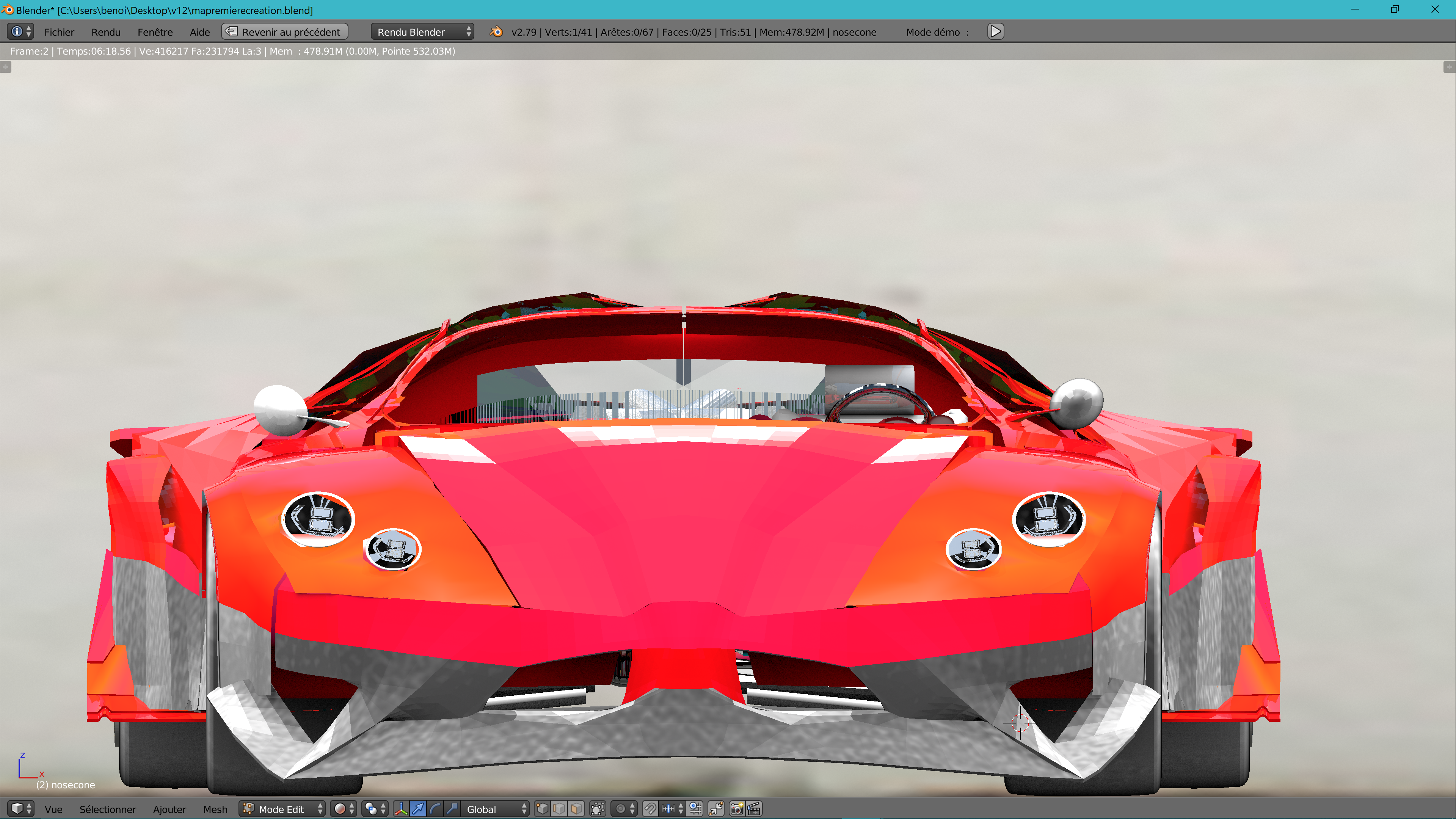Screen dimensions: 1456x819
Task: Click the OpenGL render animation clapper icon
Action: pyautogui.click(x=754, y=809)
